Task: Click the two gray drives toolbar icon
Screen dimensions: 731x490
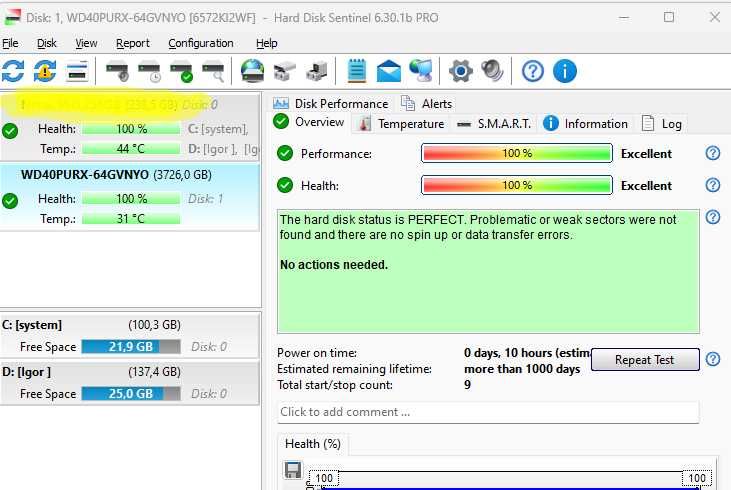Action: 284,71
